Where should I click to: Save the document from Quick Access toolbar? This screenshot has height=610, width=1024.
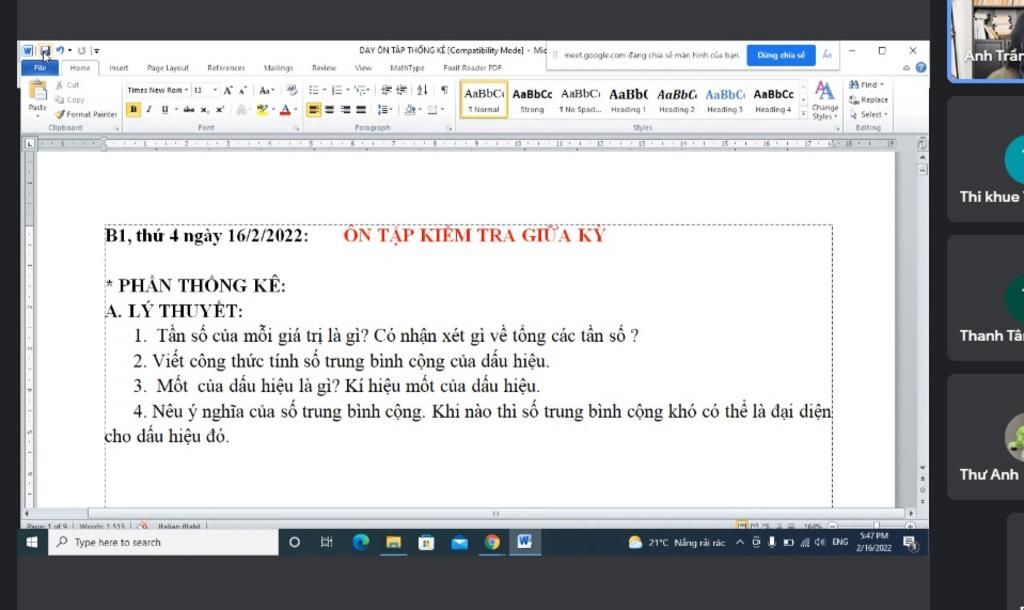click(x=44, y=50)
